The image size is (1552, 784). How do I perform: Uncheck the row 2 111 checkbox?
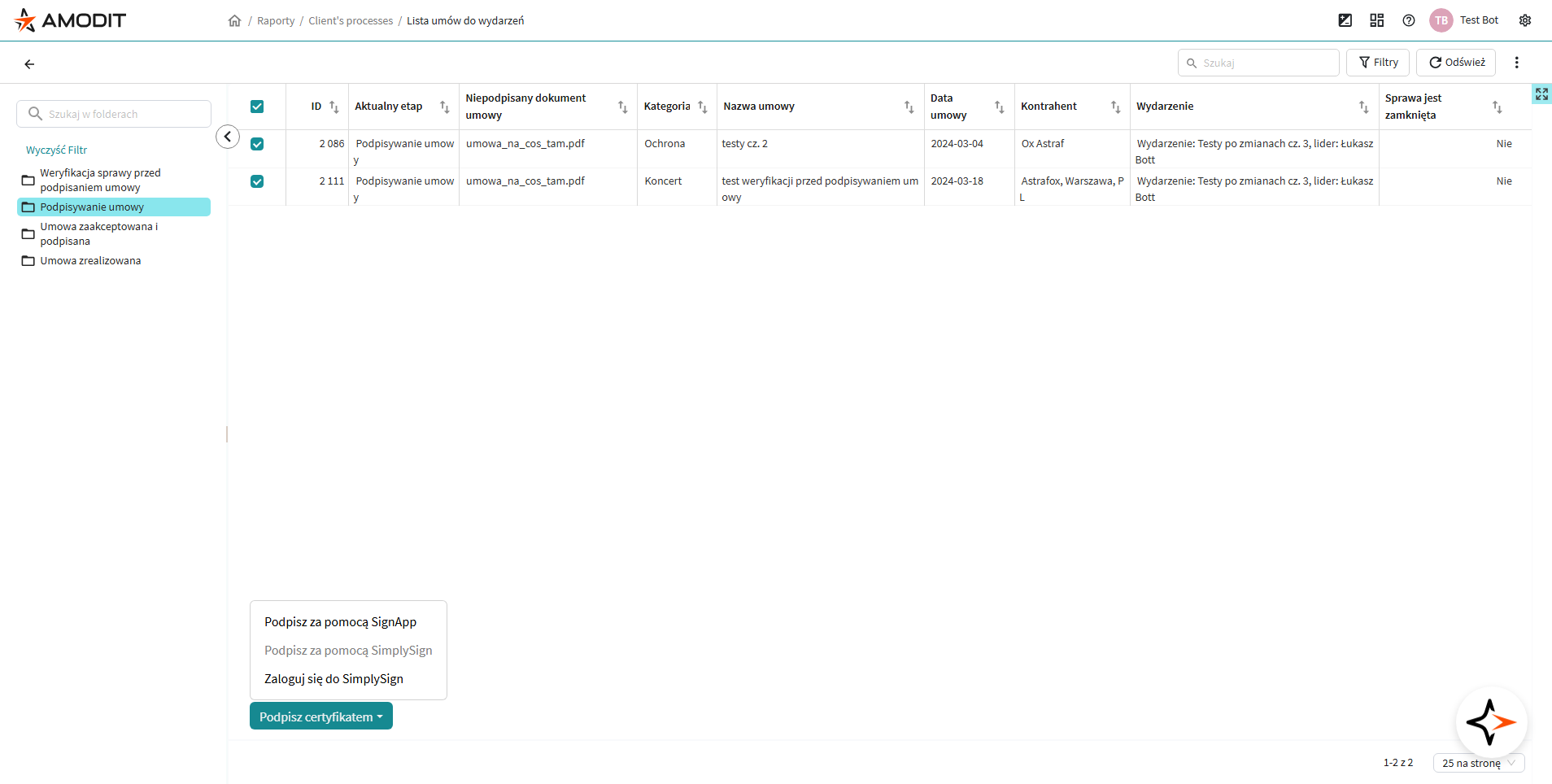click(257, 181)
